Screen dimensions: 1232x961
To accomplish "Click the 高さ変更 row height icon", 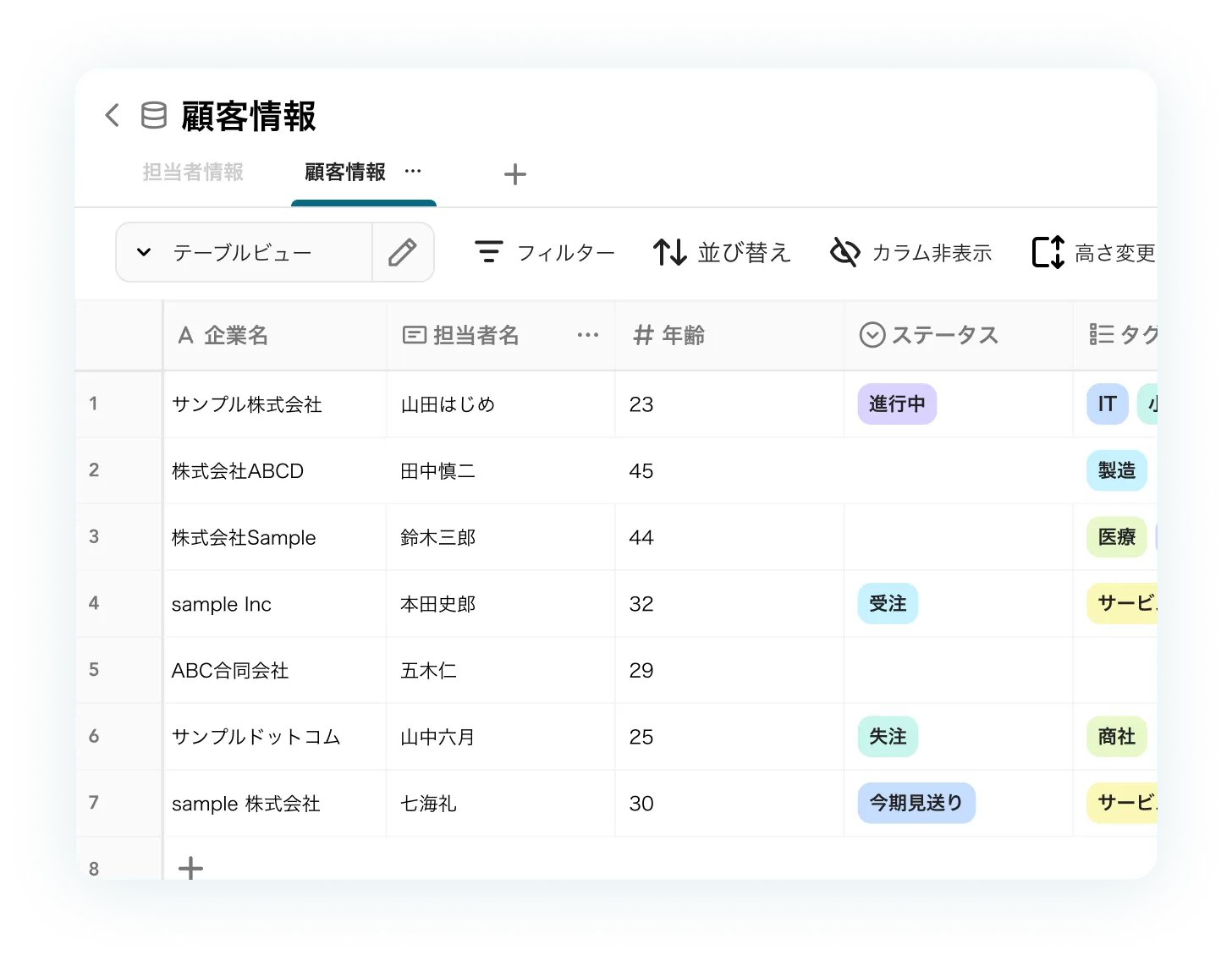I will [1048, 252].
